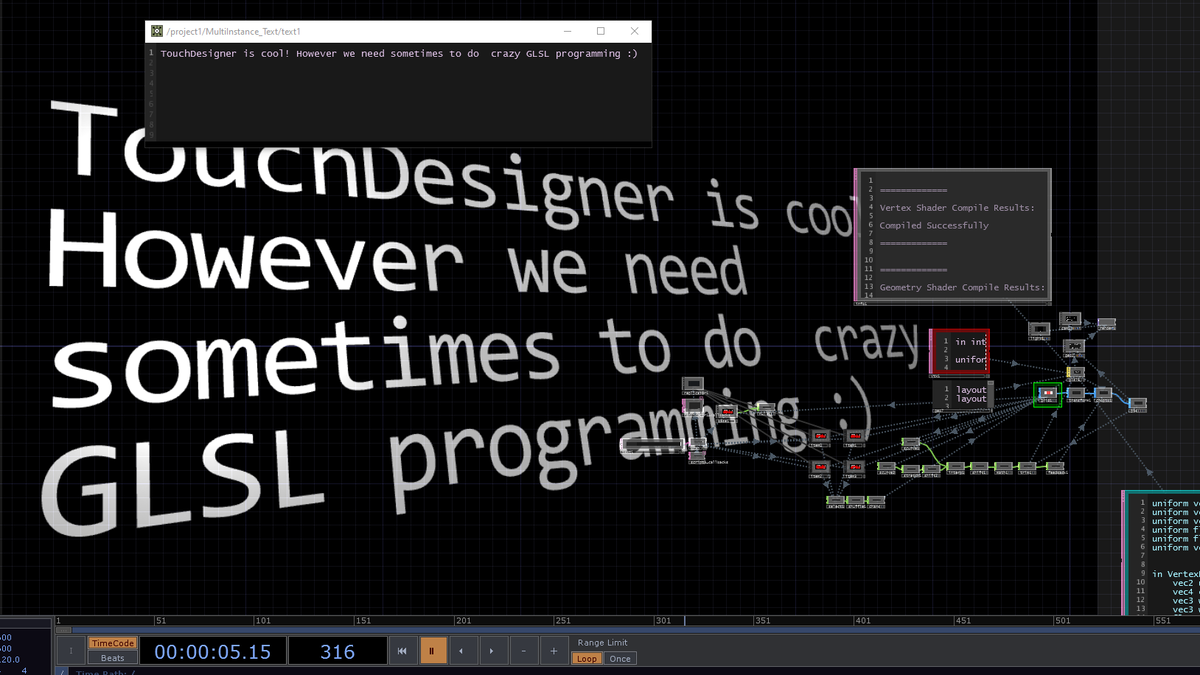
Task: Select the node with the yellow flag
Action: (1075, 373)
